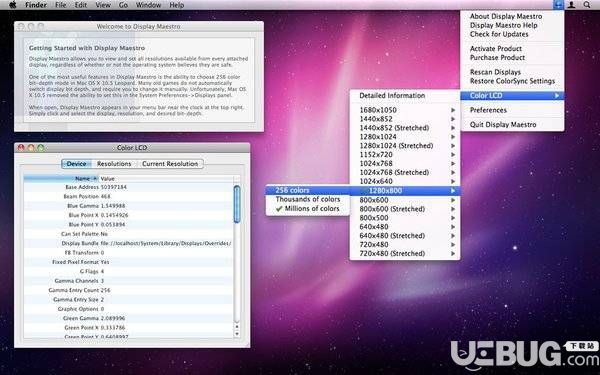Select the Fixed Pixel Format row
Screen dimensions: 600x375
click(x=128, y=262)
